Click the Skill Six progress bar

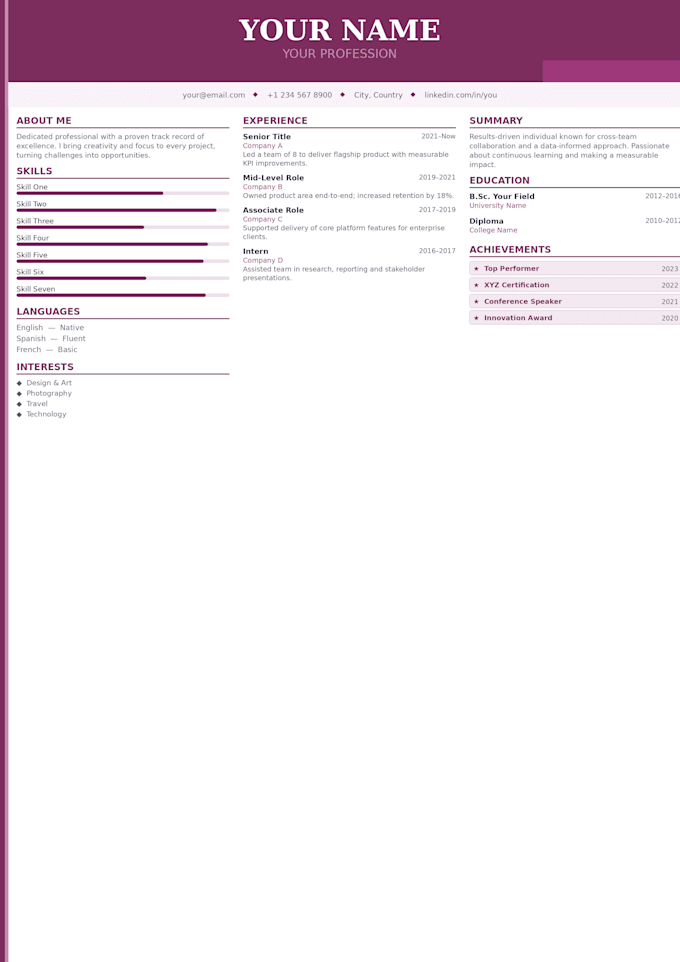(123, 278)
